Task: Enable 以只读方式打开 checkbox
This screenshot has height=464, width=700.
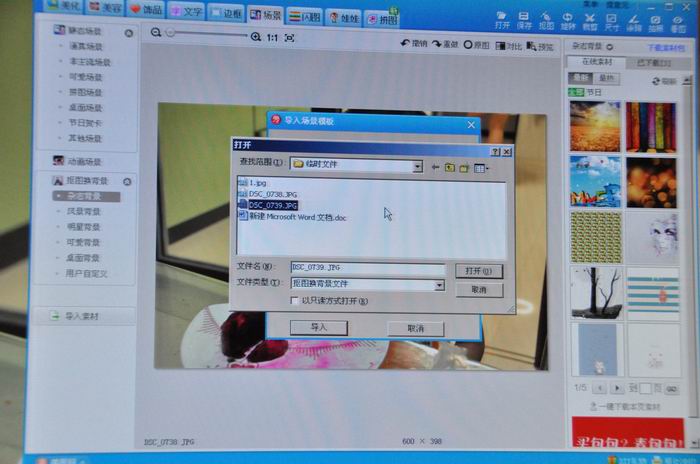Action: tap(293, 300)
